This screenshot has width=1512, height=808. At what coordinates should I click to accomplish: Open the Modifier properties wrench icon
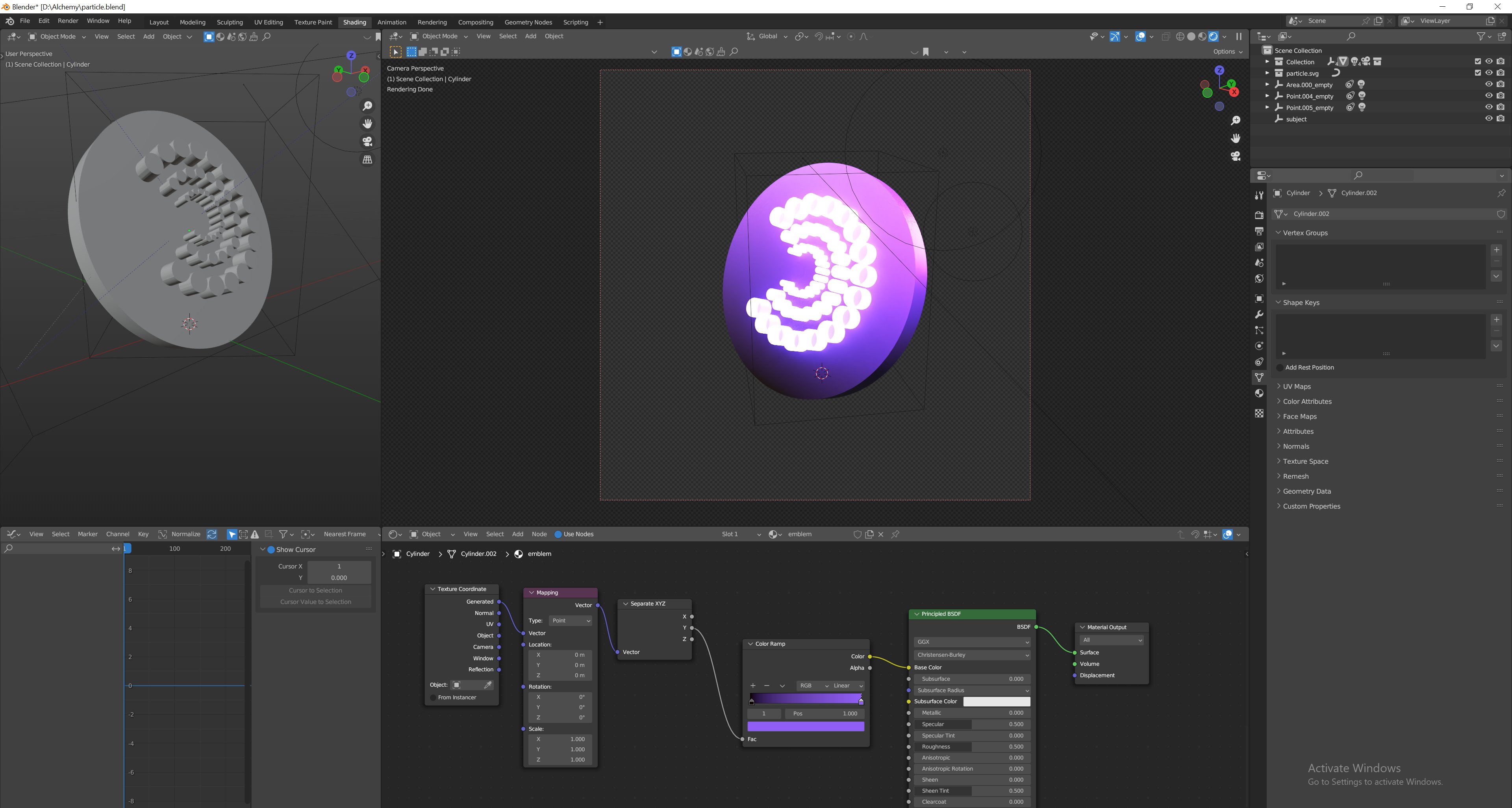pyautogui.click(x=1259, y=315)
